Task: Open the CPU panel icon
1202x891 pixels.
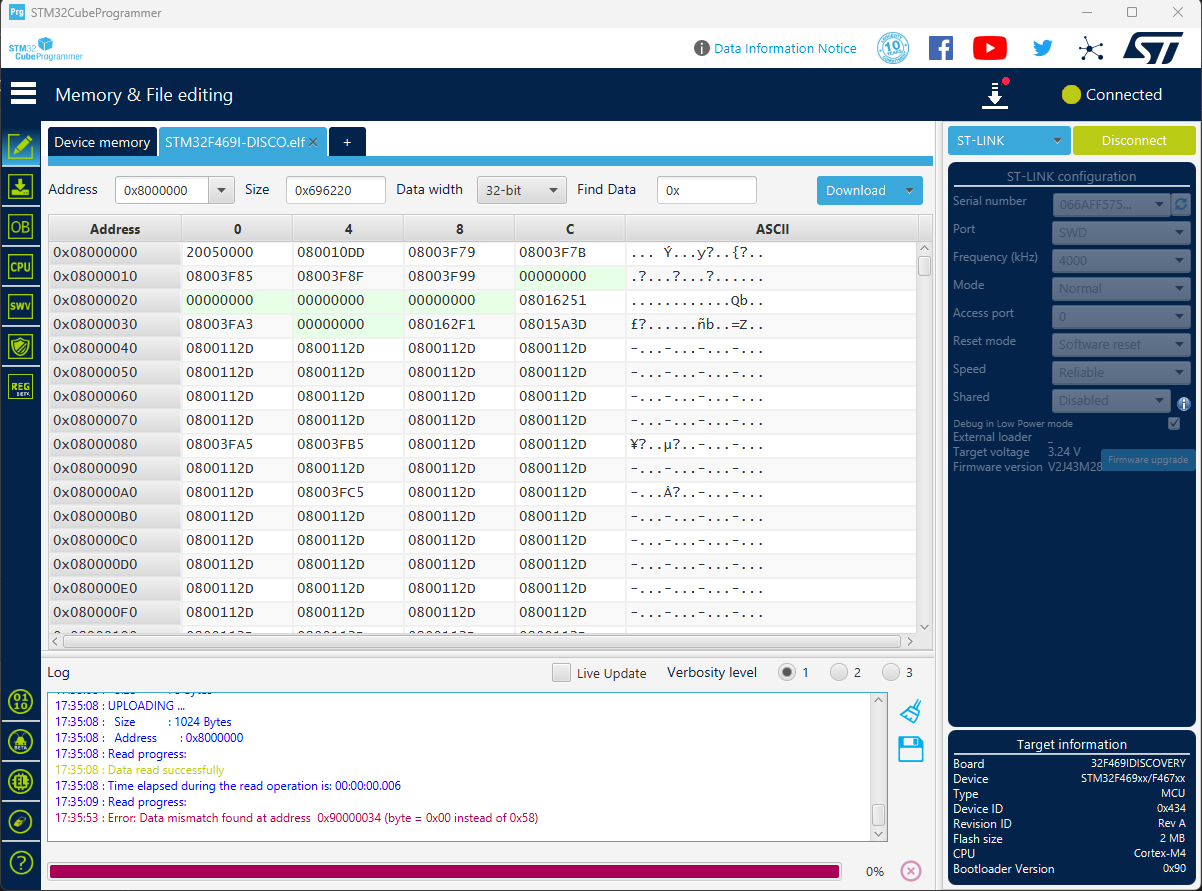Action: [x=20, y=266]
